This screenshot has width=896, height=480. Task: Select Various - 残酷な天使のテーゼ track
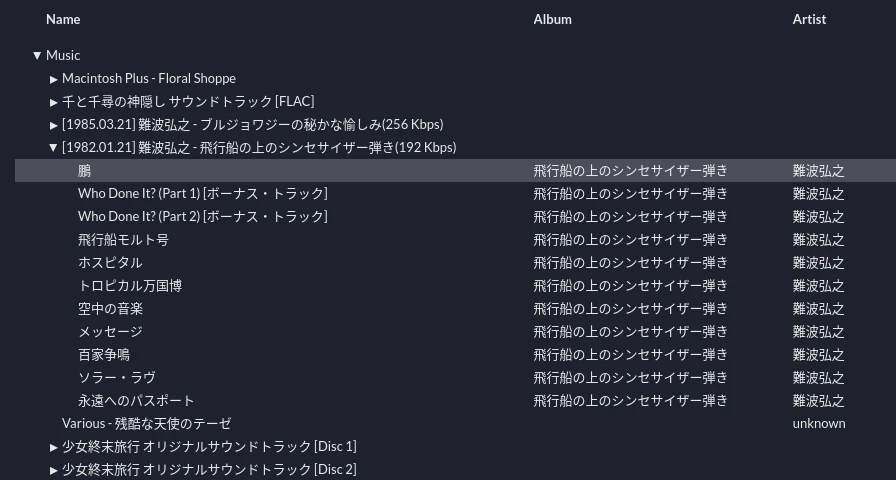[x=146, y=424]
